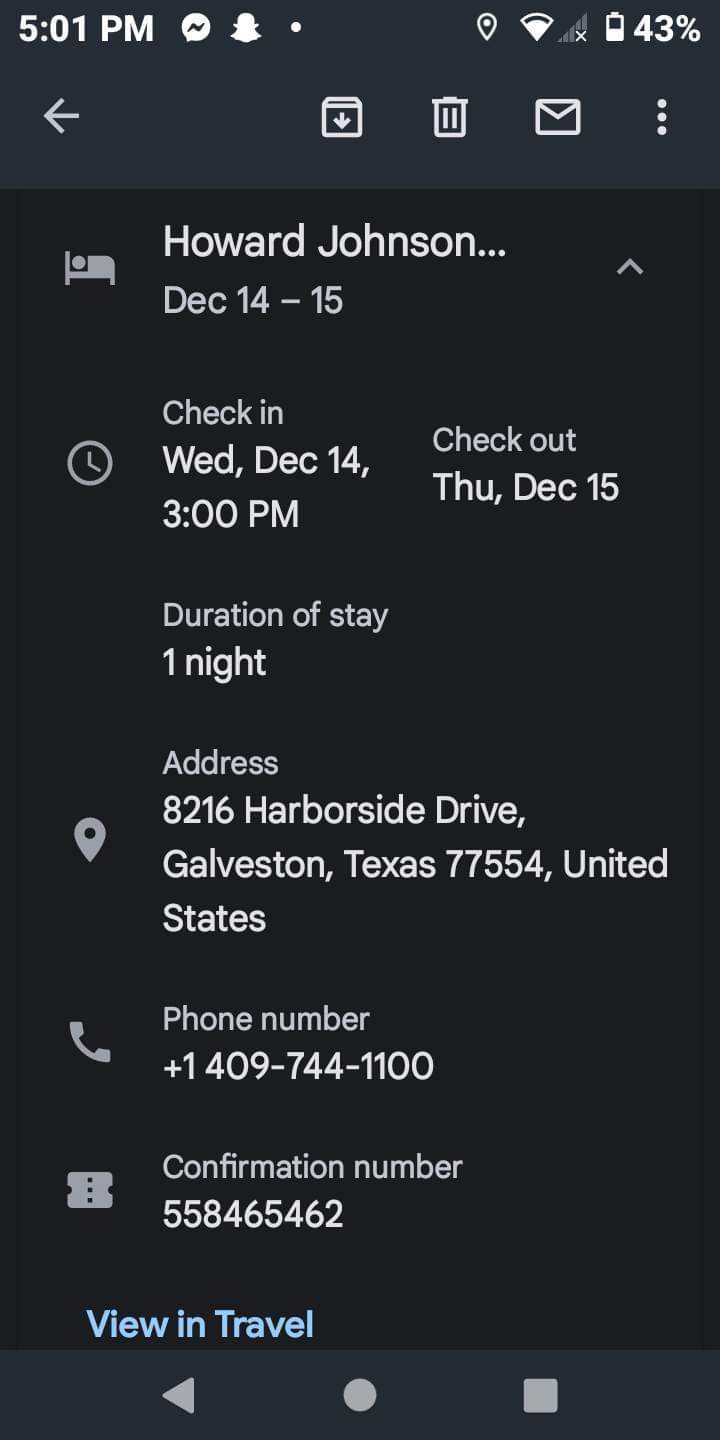This screenshot has width=720, height=1440.
Task: Tap the phone icon to call hotel
Action: [x=90, y=1042]
